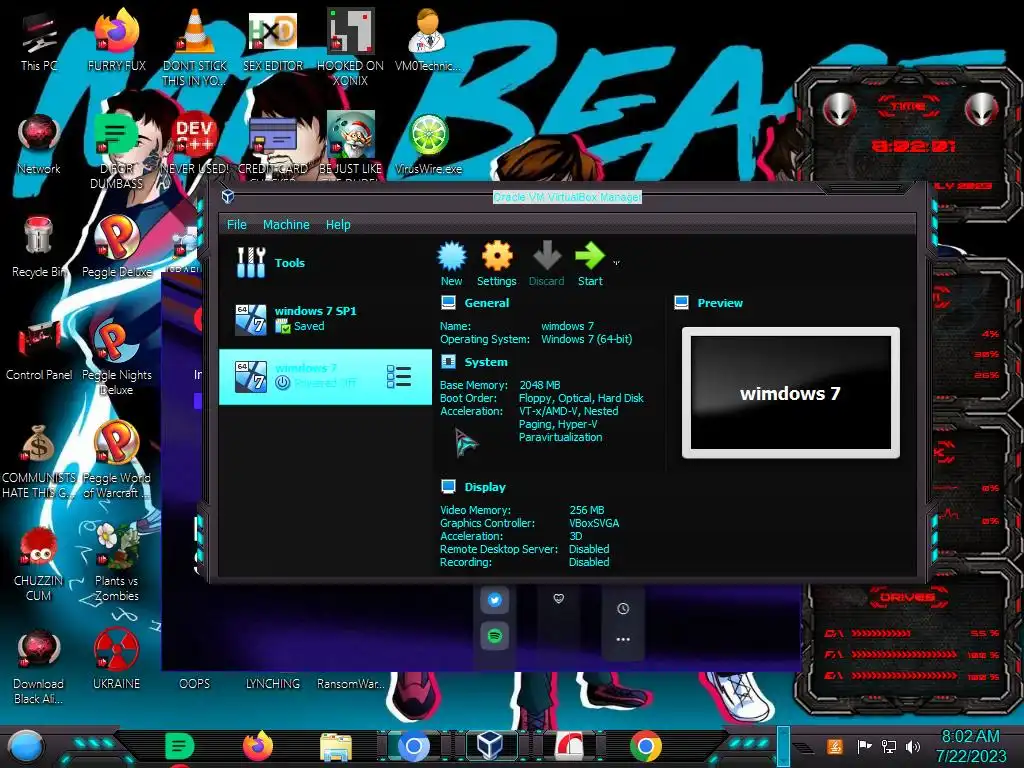Open the Settings gear in VirtualBox toolbar
The width and height of the screenshot is (1024, 768).
coord(496,264)
